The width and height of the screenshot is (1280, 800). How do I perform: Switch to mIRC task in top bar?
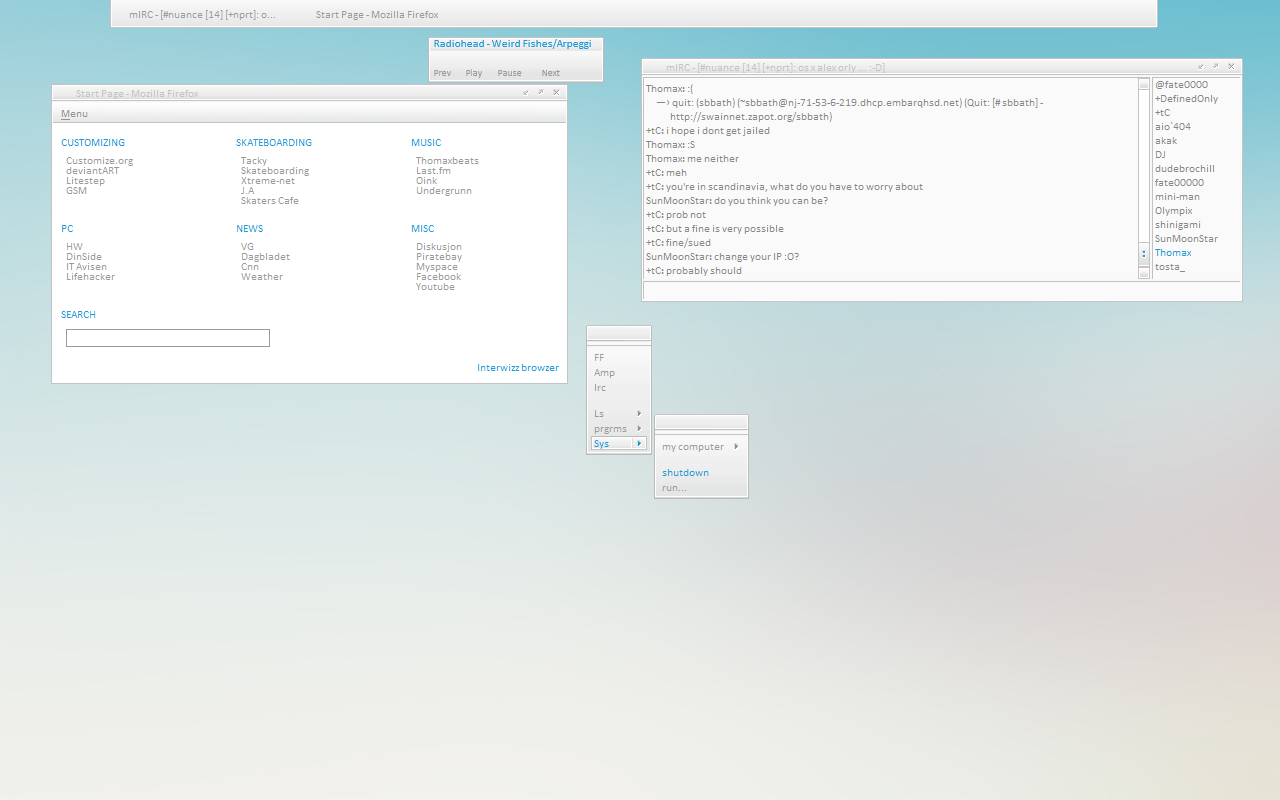pyautogui.click(x=202, y=15)
